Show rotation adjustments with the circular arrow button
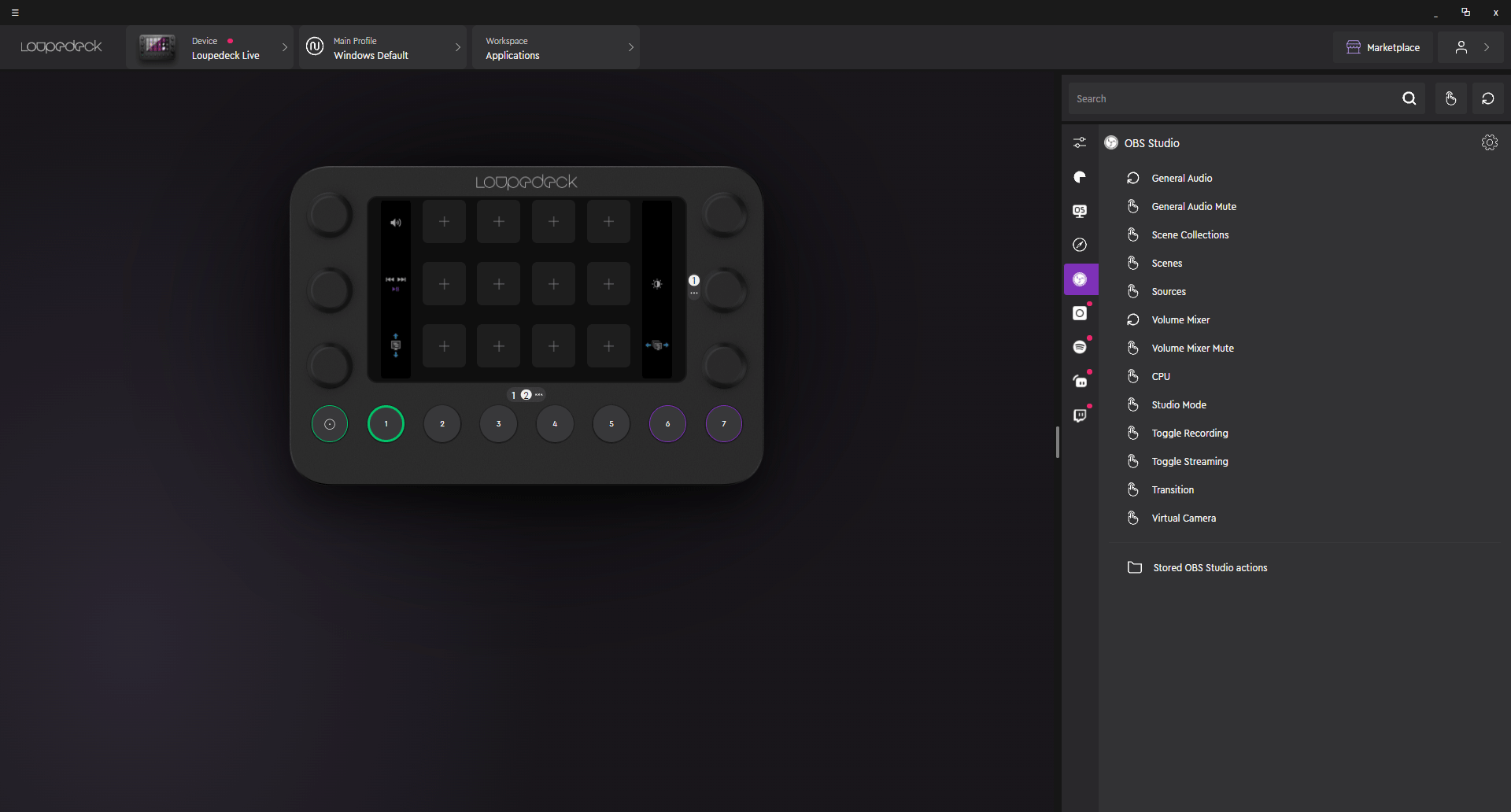Screen dimensions: 1511x812 coord(1487,98)
